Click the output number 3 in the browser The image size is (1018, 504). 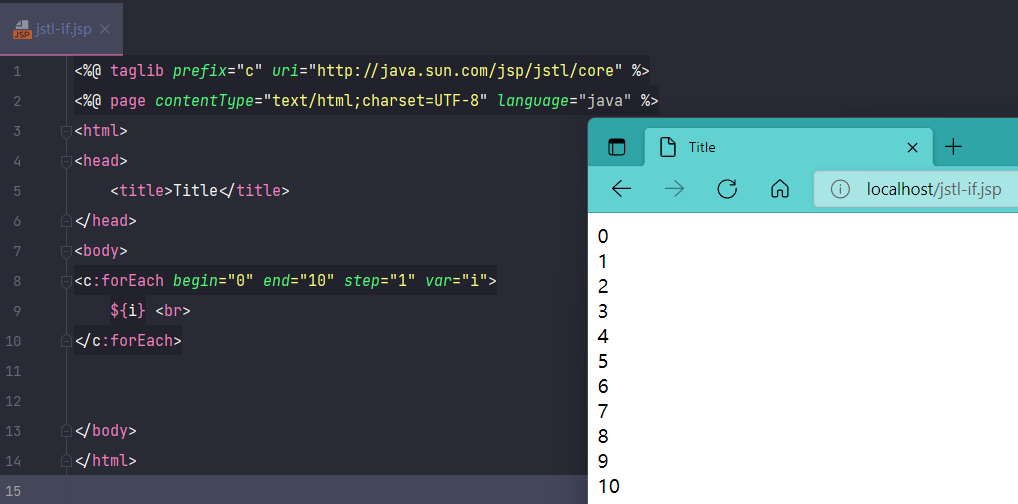pyautogui.click(x=603, y=312)
